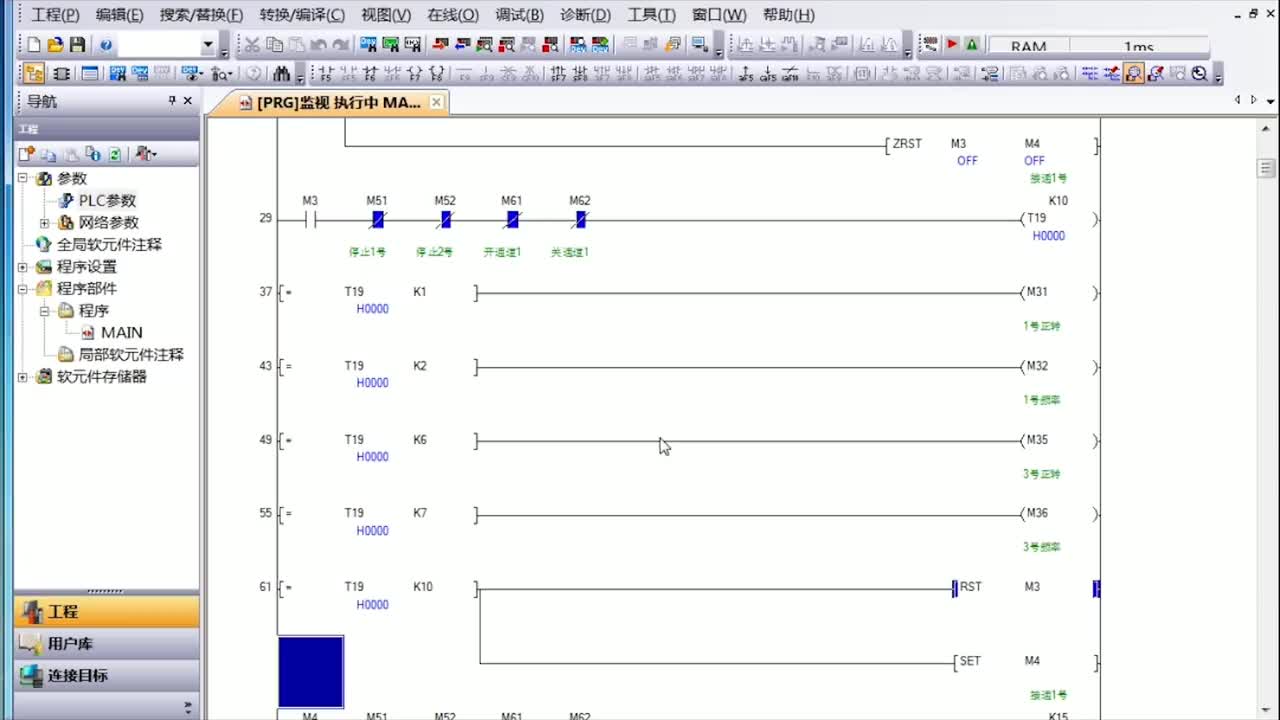
Task: Insert application instruction with F8 icon
Action: pyautogui.click(x=437, y=73)
